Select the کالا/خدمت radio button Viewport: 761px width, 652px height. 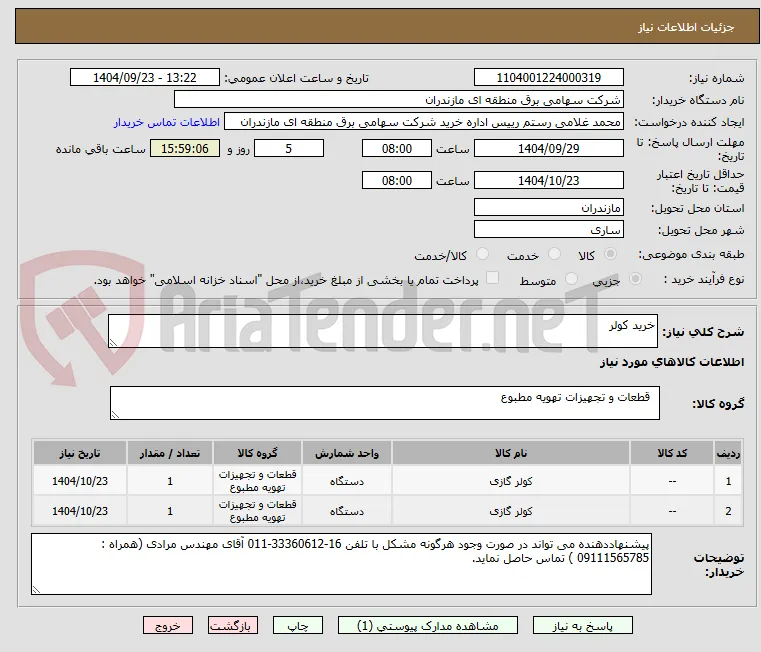[482, 253]
